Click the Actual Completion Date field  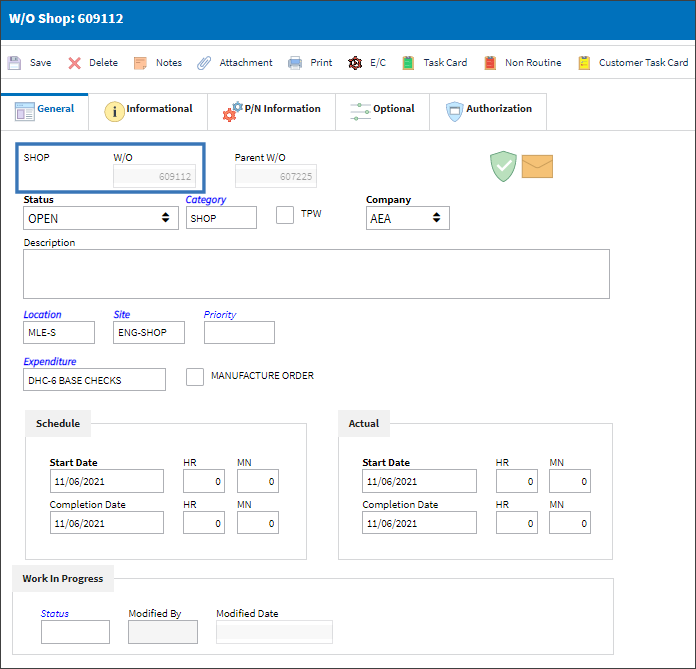419,523
